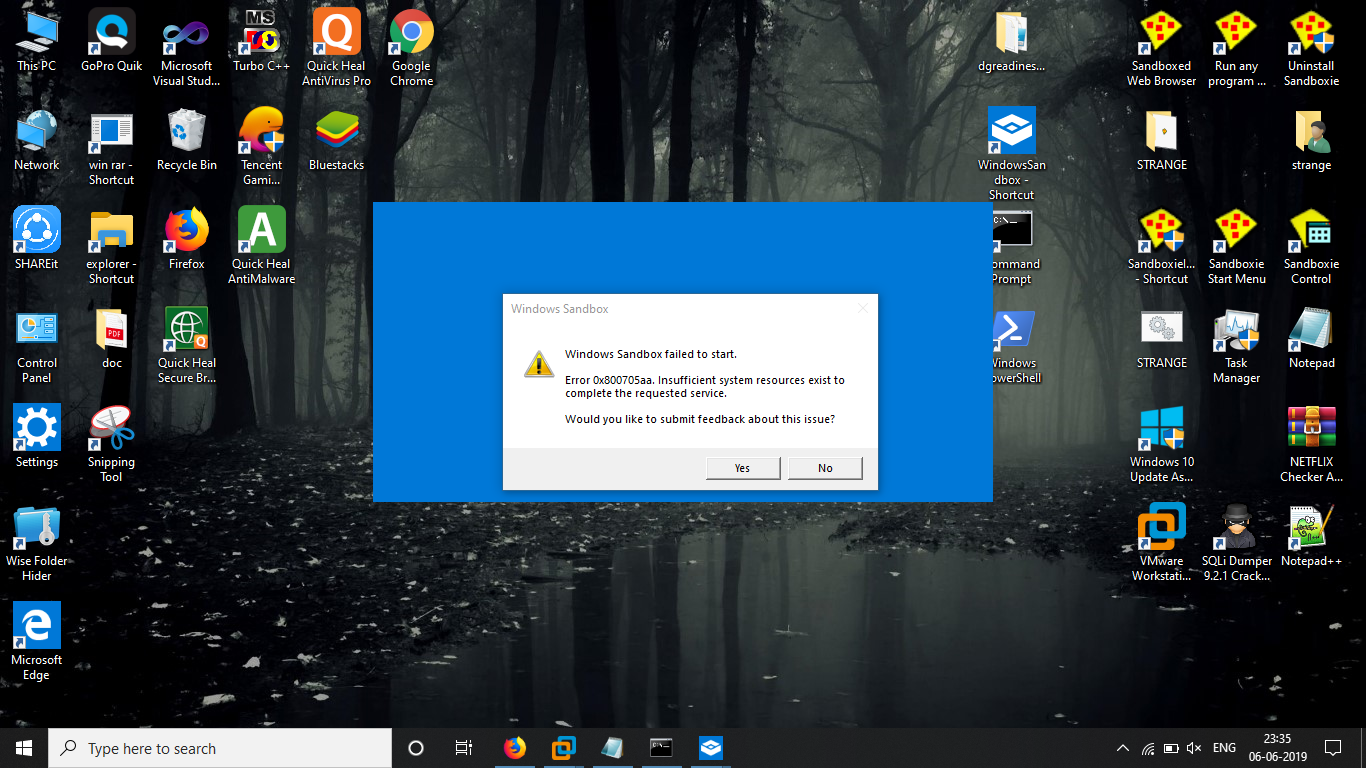Open the Recycle Bin
This screenshot has height=768, width=1366.
[187, 142]
